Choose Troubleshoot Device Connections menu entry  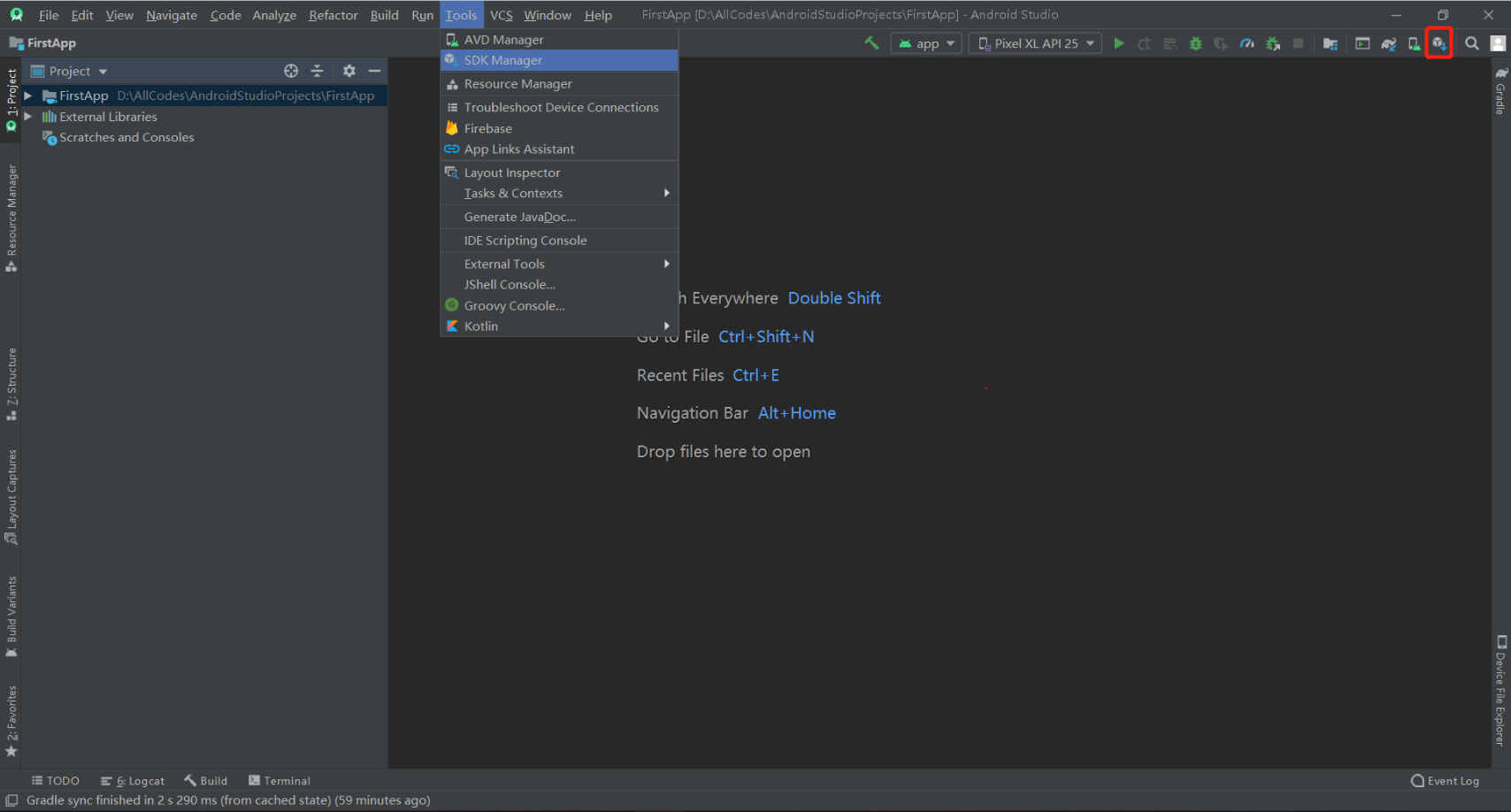pyautogui.click(x=559, y=108)
